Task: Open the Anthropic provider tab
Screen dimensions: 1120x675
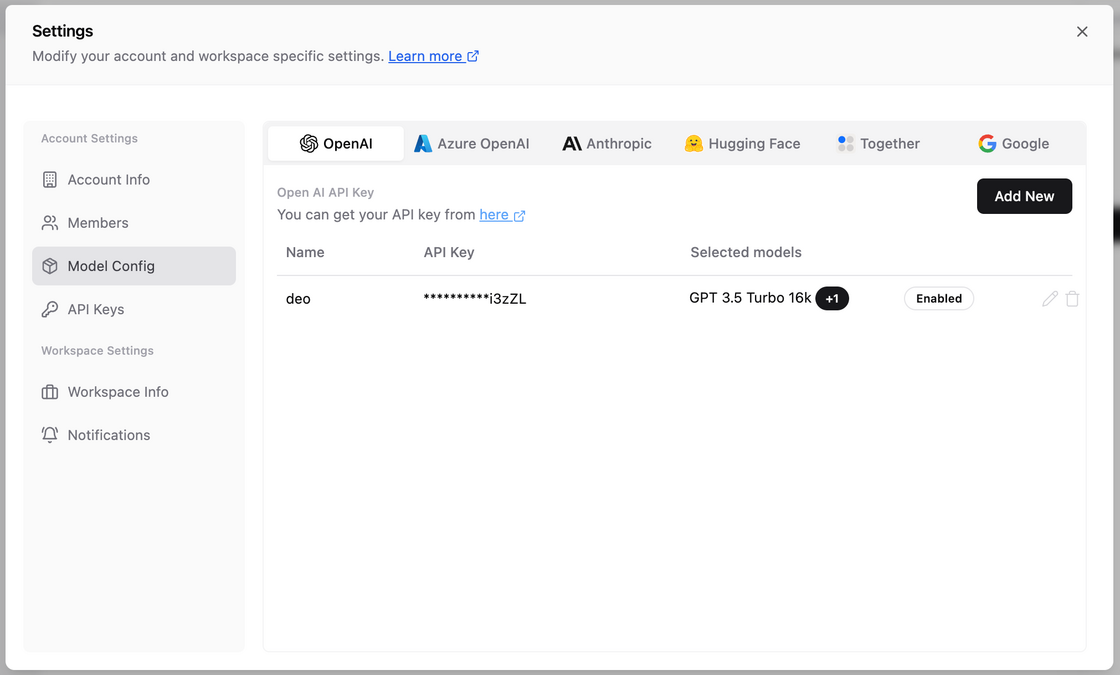Action: point(607,144)
